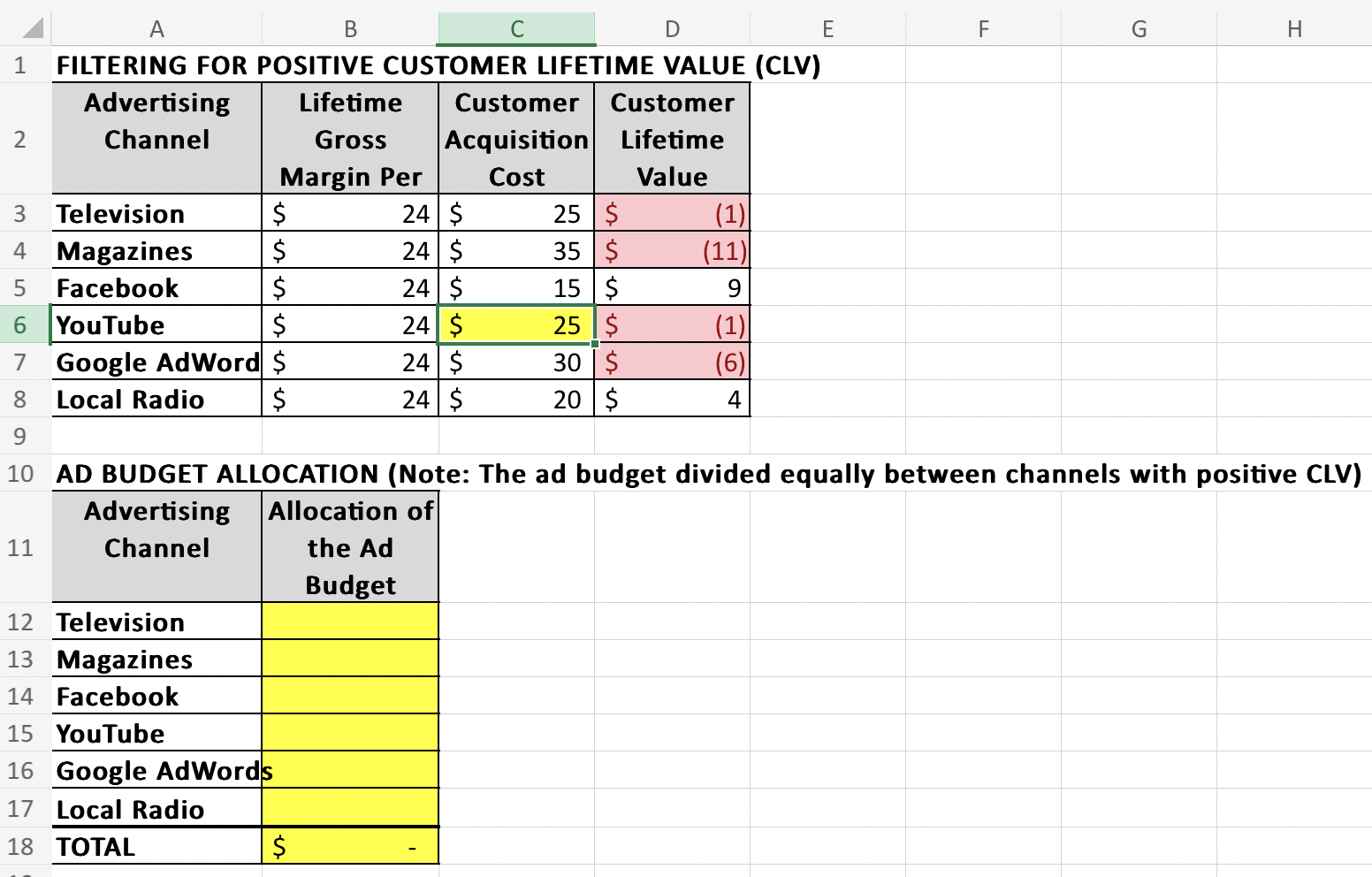Click Google AdWords' lifetime value of $(6)

pos(672,362)
